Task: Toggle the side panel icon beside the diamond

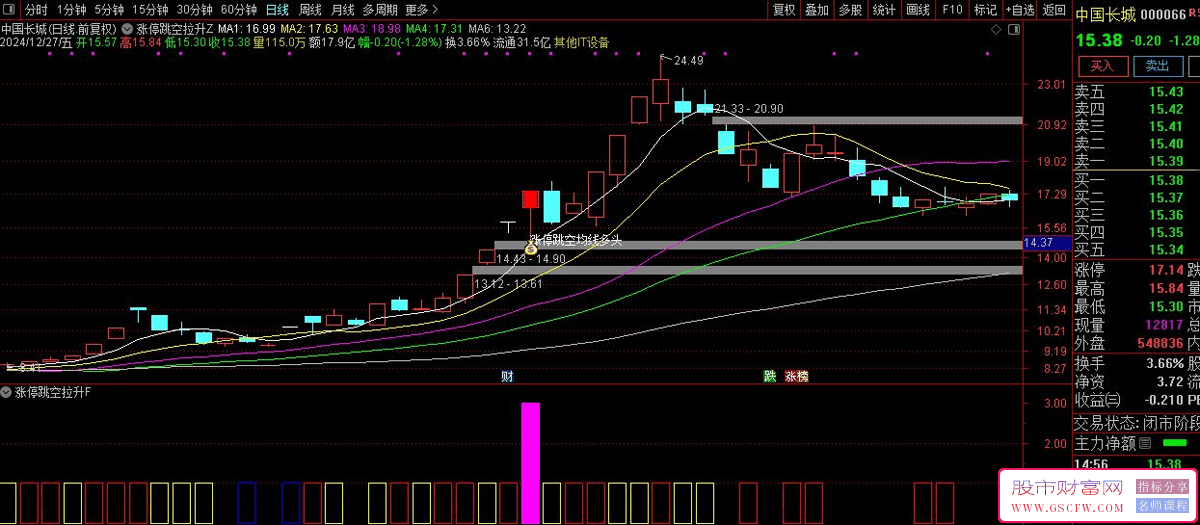Action: (1012, 30)
